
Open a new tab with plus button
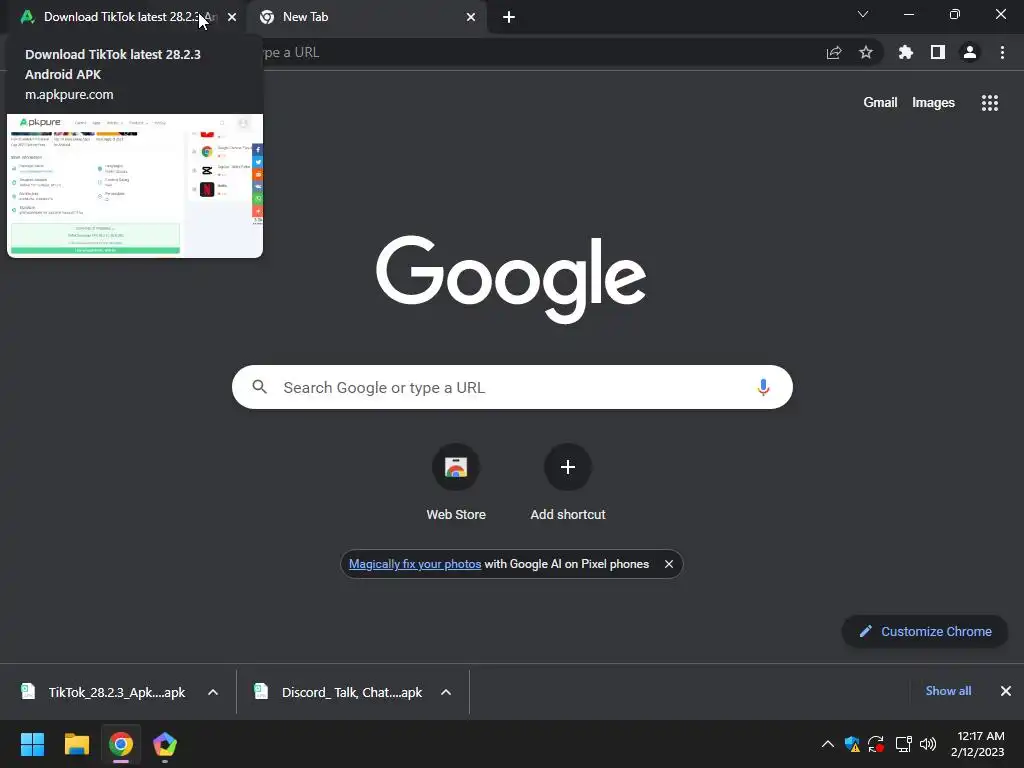click(509, 17)
